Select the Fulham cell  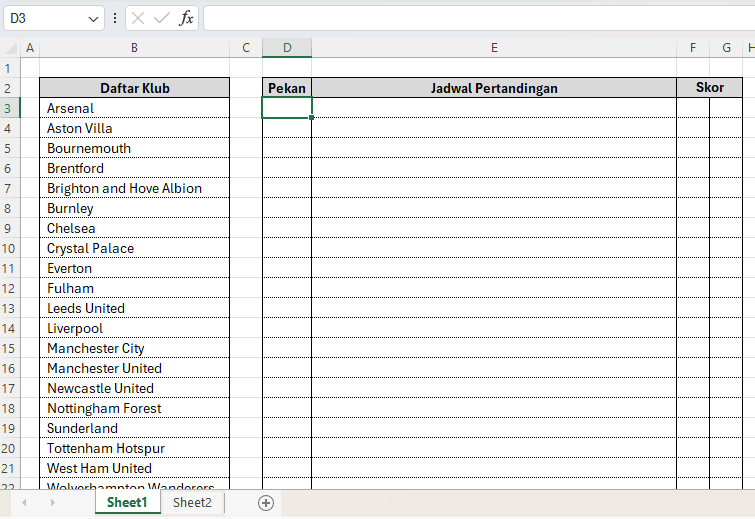click(x=134, y=288)
